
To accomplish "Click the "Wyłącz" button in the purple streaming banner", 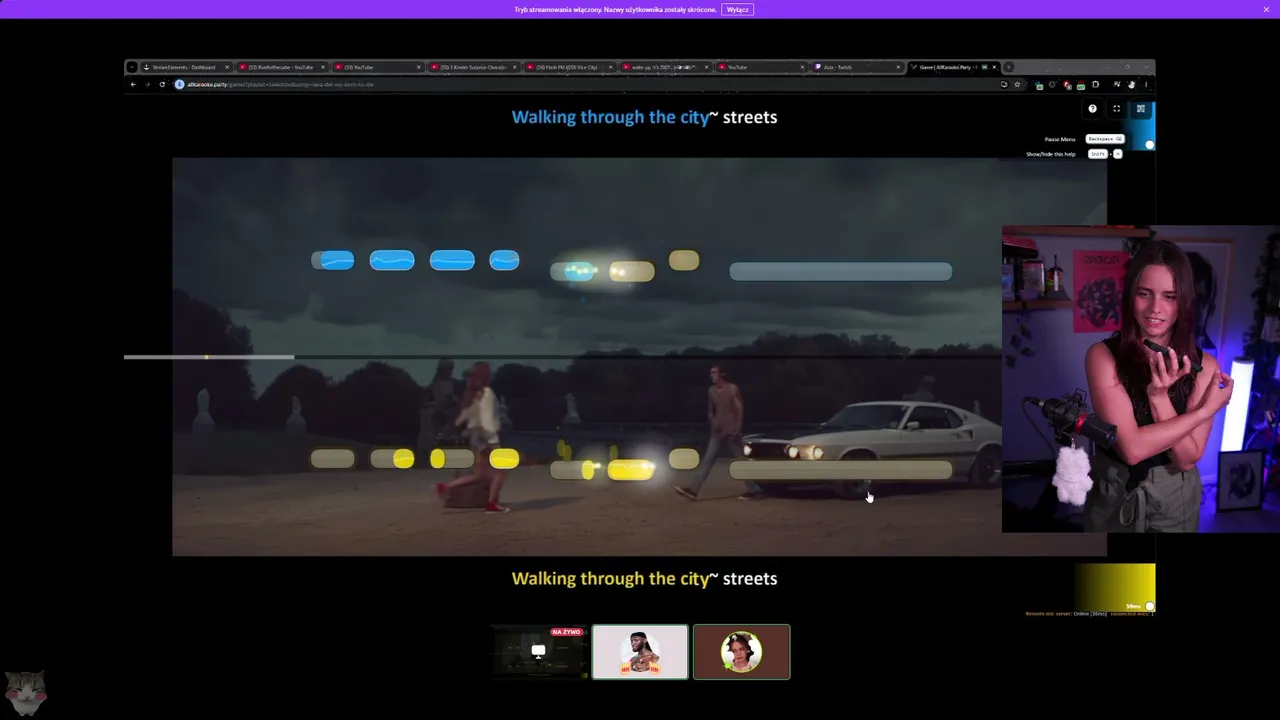I will [737, 9].
